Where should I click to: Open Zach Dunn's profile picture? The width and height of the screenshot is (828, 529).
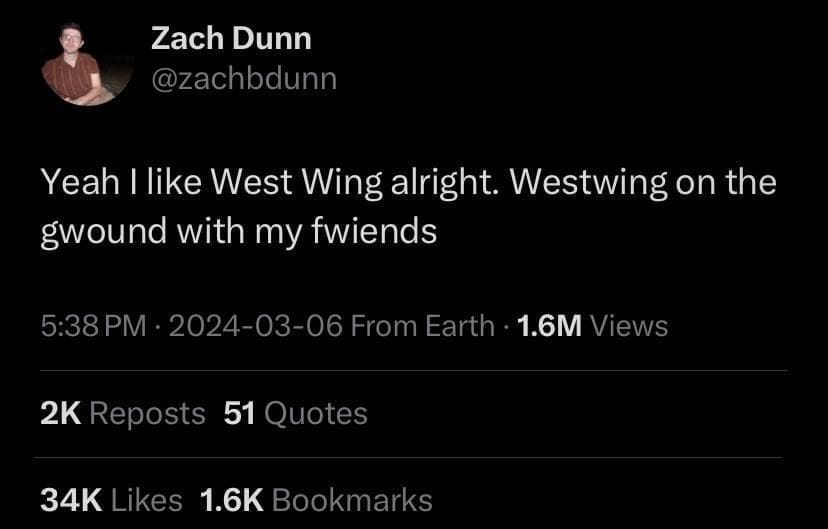[x=87, y=62]
